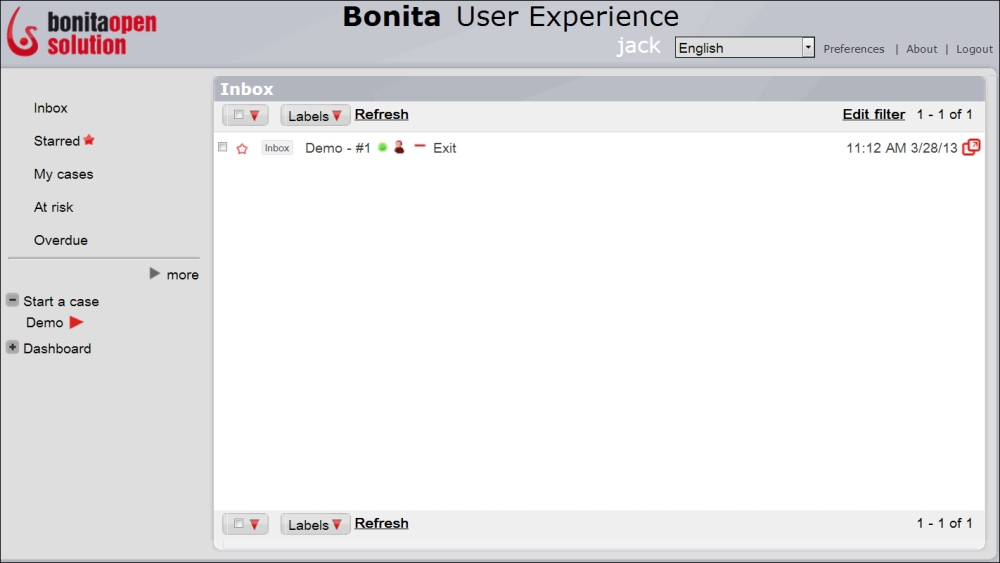Screen dimensions: 1000x563
Task: Toggle the bottom select-all checkbox
Action: [239, 523]
